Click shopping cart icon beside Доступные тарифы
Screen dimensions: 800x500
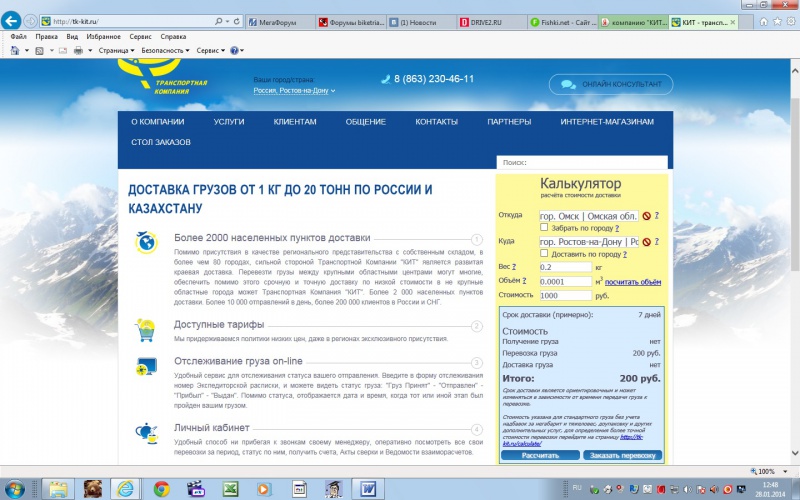pos(145,330)
